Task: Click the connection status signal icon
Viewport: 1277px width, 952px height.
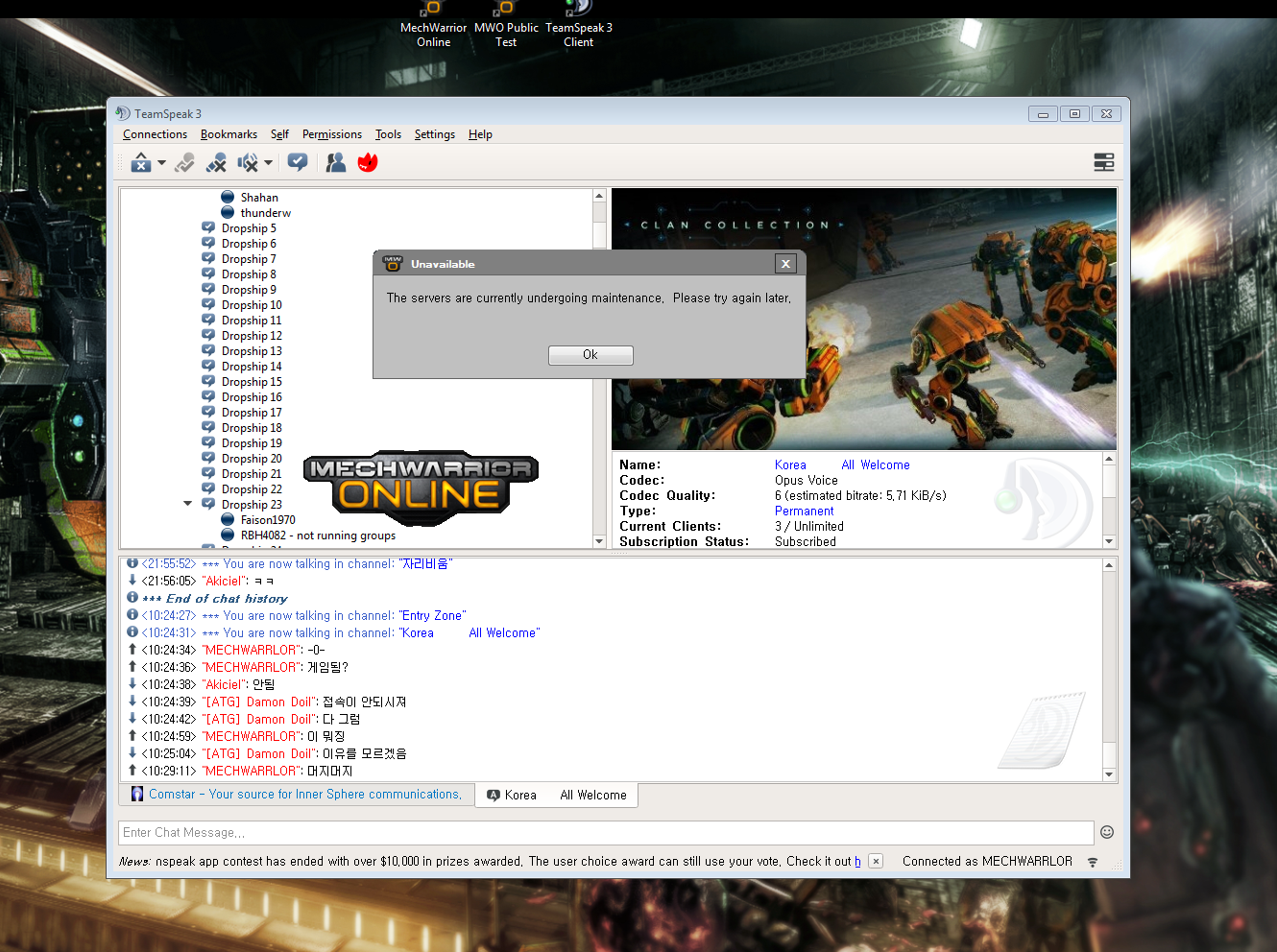Action: tap(1093, 862)
